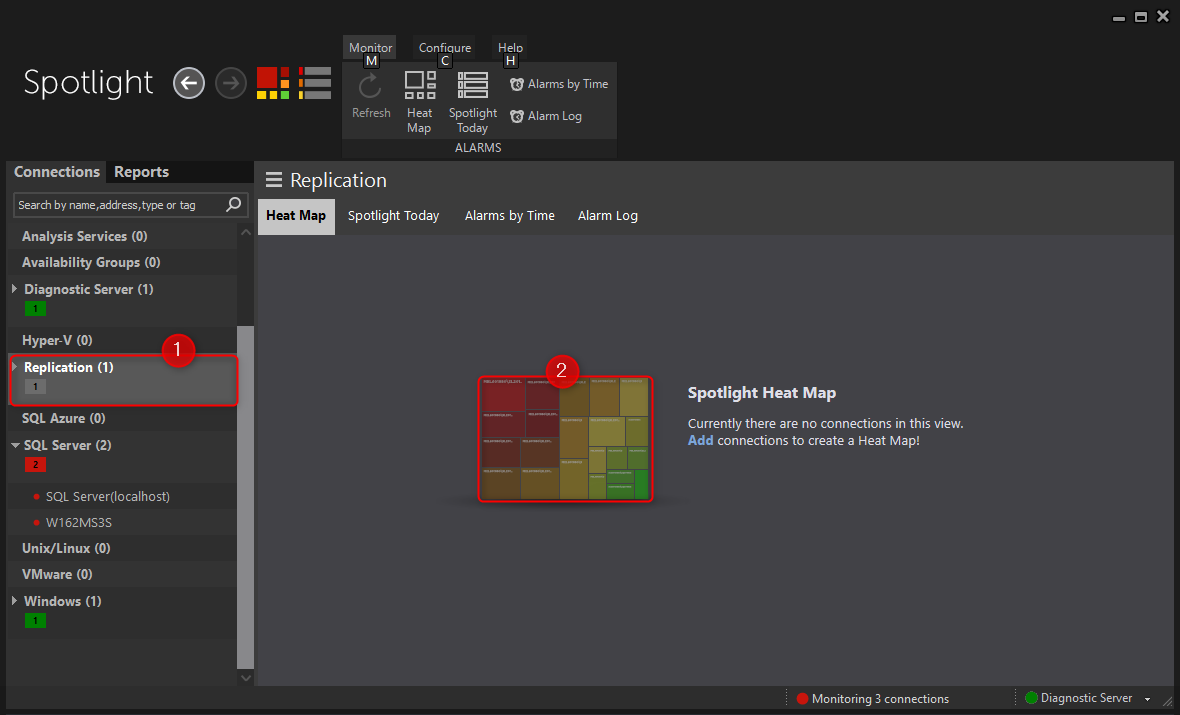The width and height of the screenshot is (1180, 715).
Task: Switch to the Reports tab
Action: coord(141,172)
